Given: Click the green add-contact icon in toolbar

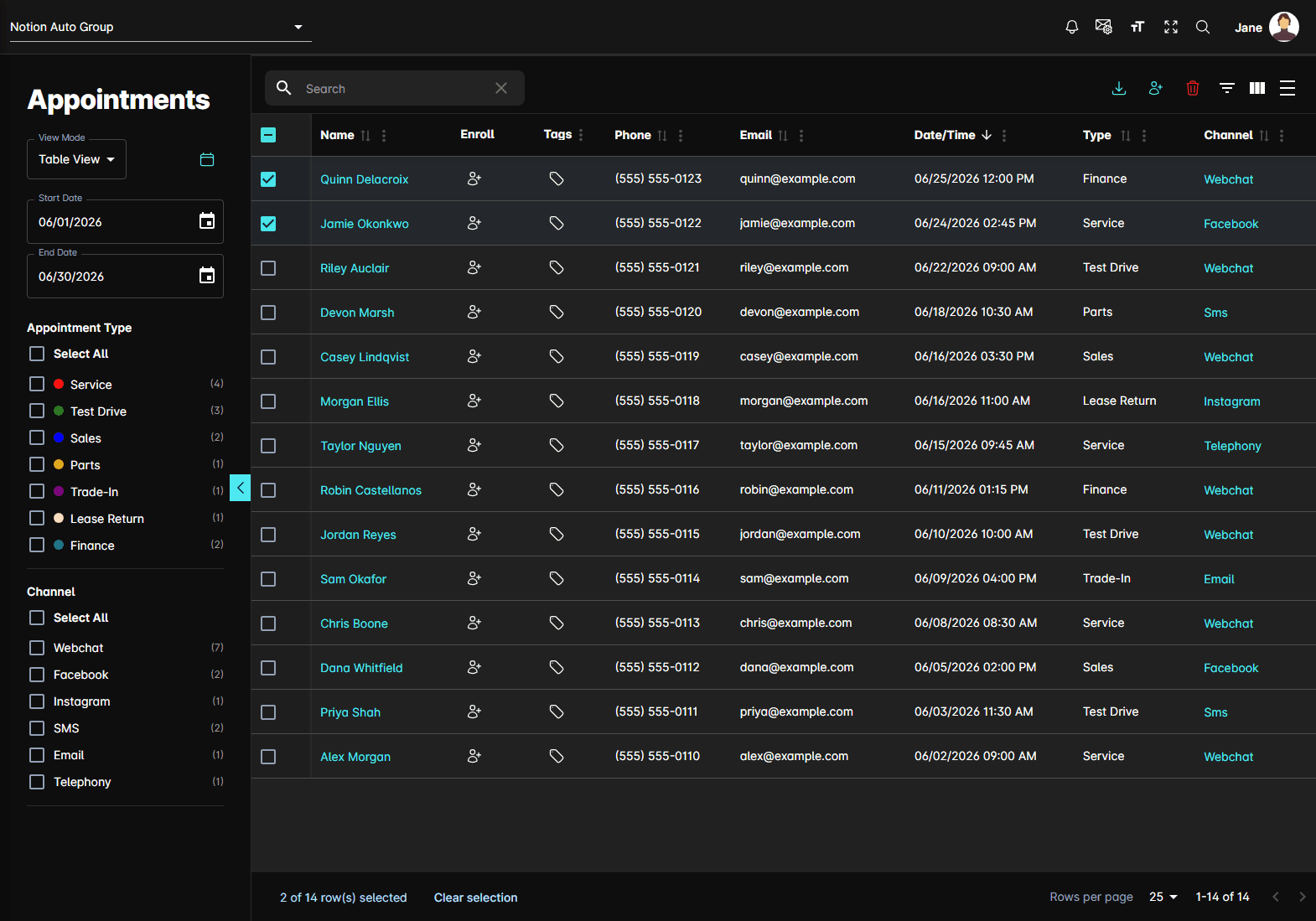Looking at the screenshot, I should point(1156,88).
